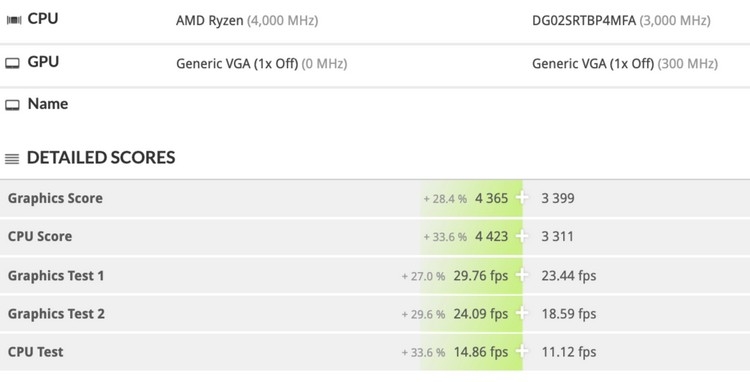Click the CPU chip icon
Viewport: 750px width, 382px height.
point(13,20)
